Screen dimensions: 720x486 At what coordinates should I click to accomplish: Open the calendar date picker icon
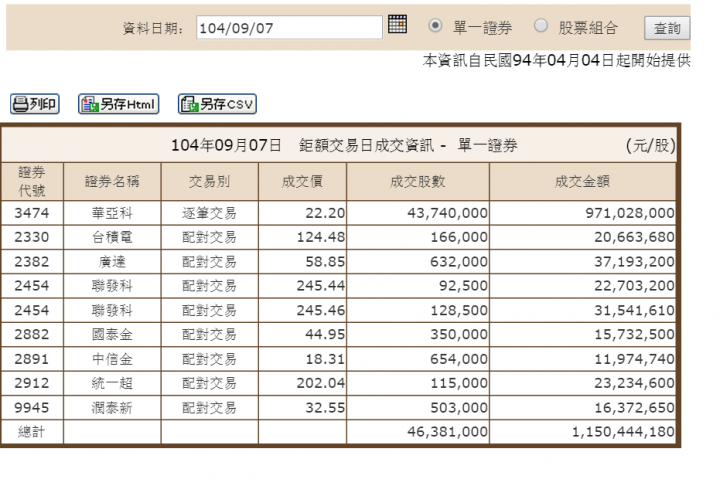tap(397, 24)
